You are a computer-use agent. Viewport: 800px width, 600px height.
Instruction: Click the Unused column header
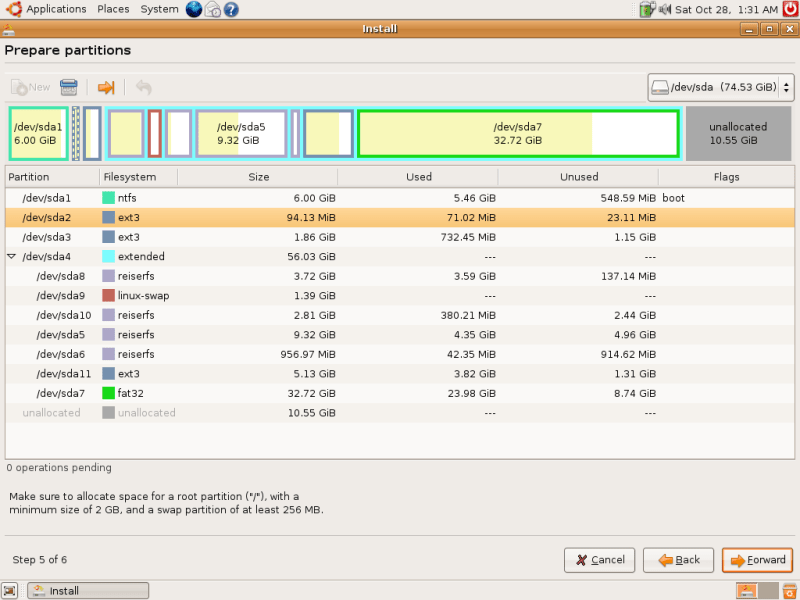[578, 177]
